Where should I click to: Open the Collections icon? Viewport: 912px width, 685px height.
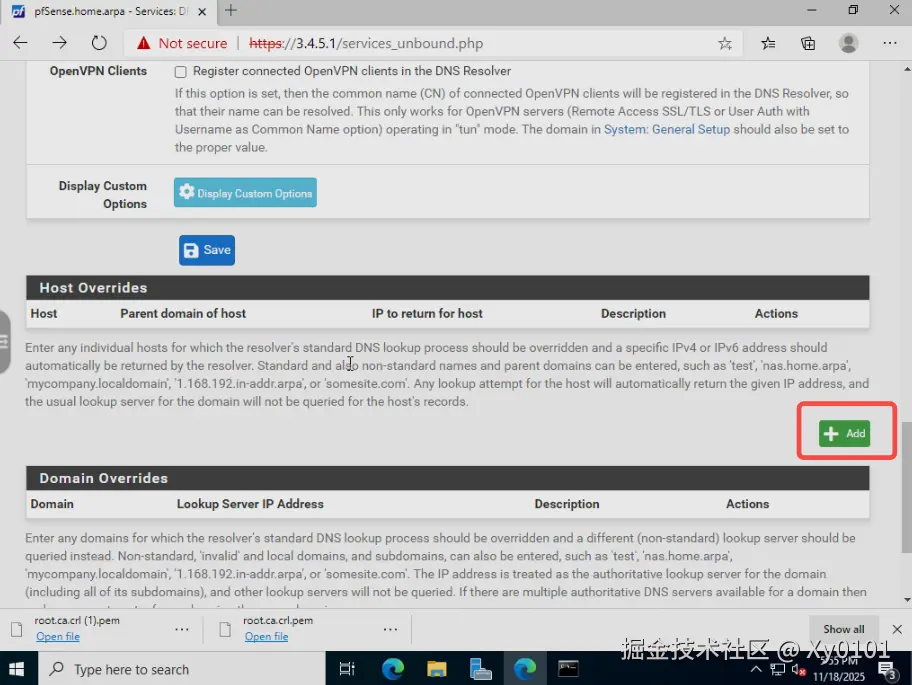click(808, 43)
